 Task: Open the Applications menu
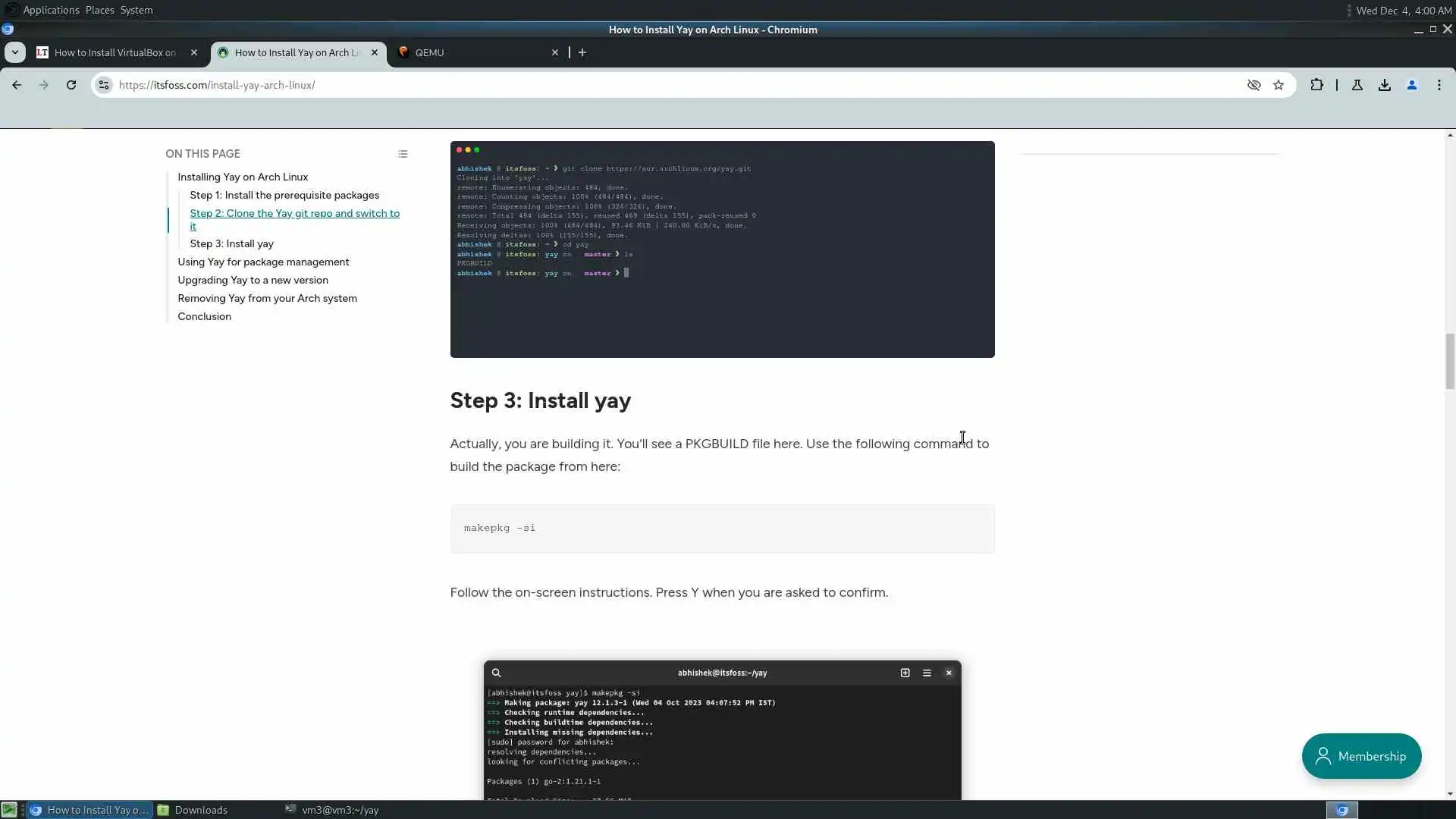(51, 10)
